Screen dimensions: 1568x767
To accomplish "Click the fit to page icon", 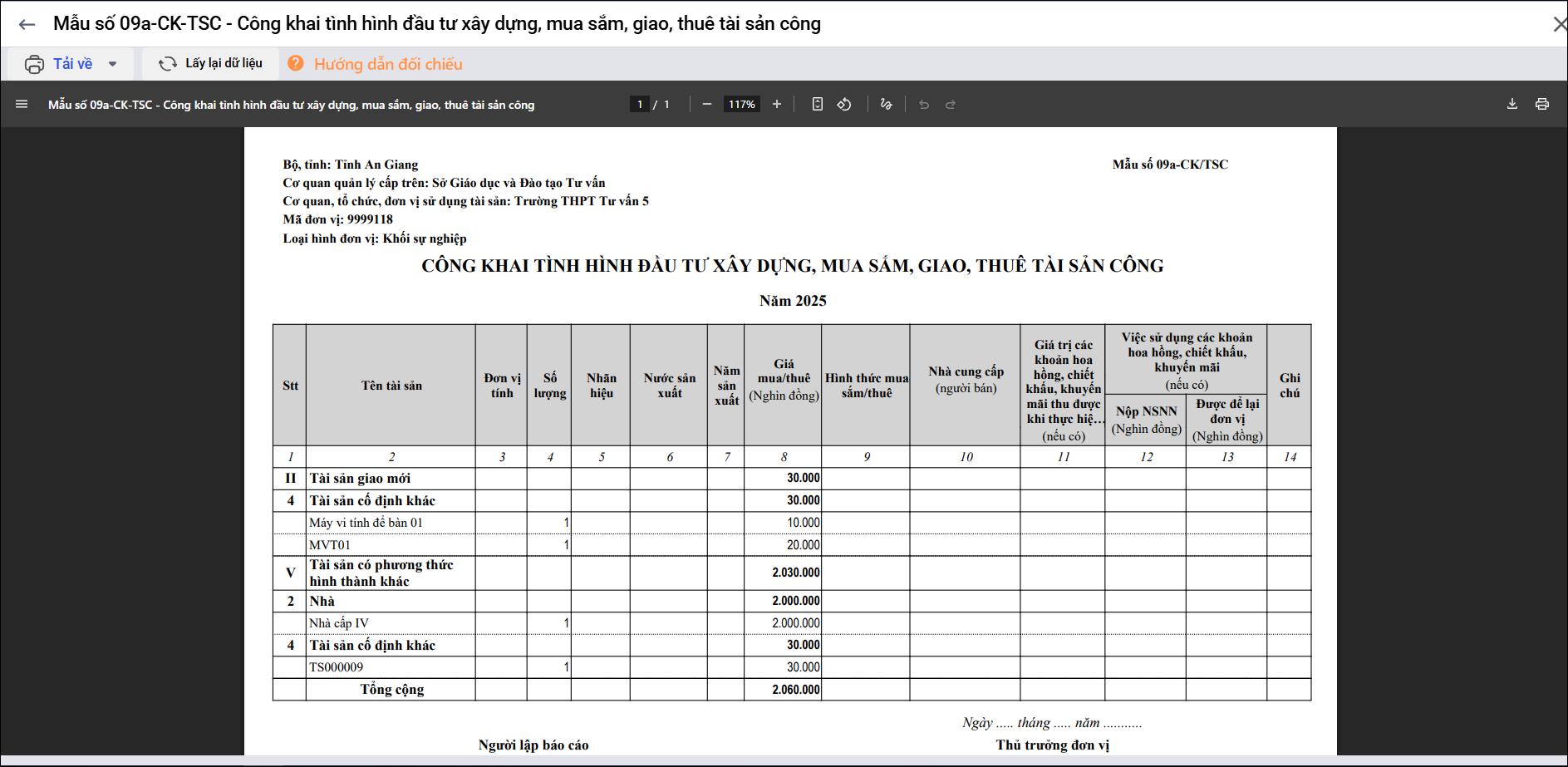I will point(818,105).
